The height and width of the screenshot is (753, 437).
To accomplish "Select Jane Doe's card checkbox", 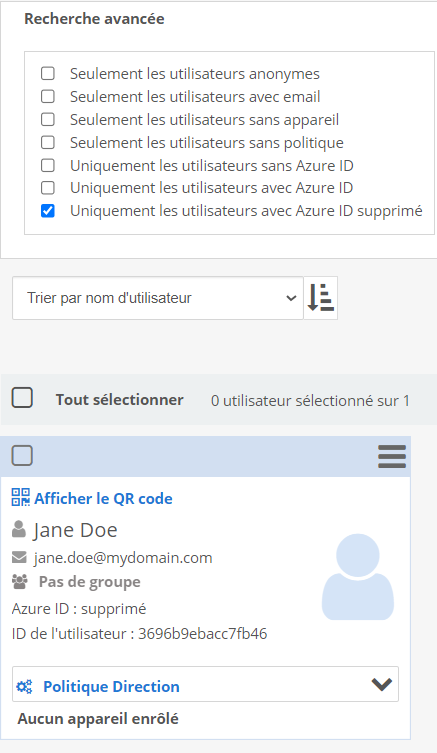I will [x=22, y=455].
